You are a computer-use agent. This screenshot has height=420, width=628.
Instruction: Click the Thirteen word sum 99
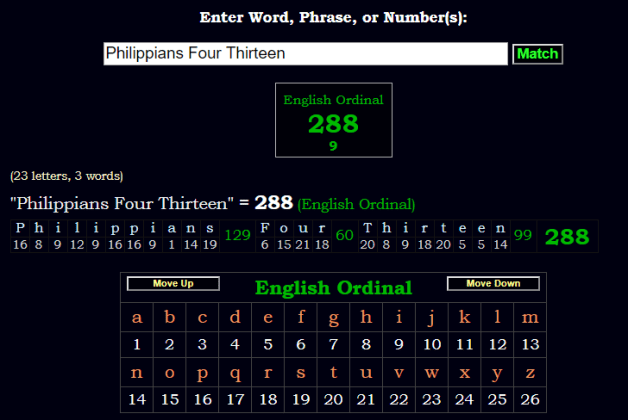[x=522, y=236]
